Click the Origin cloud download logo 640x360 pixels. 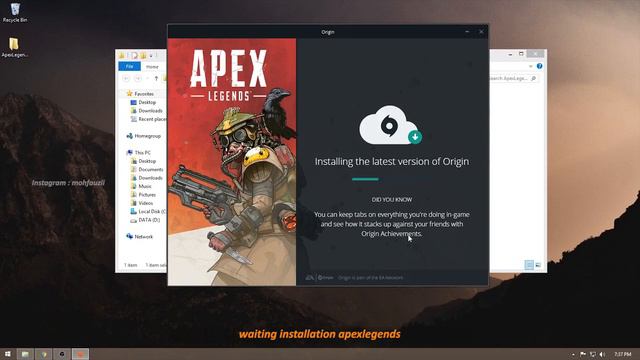tap(390, 125)
